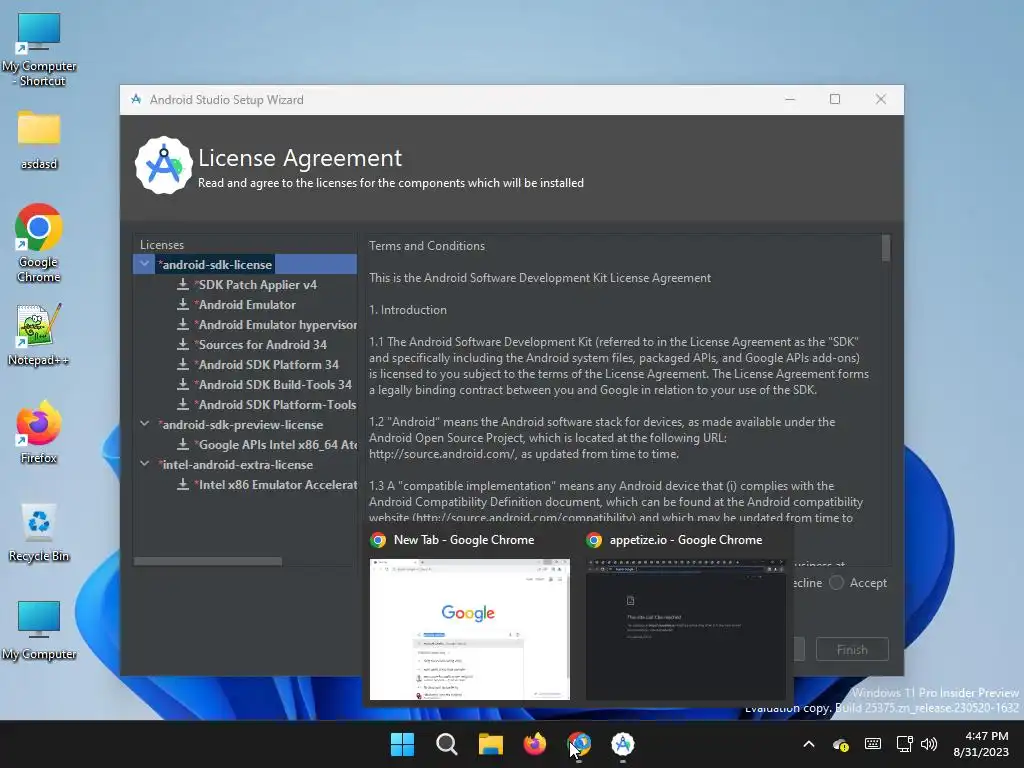
Task: Open the clock and date flyout
Action: [x=981, y=744]
